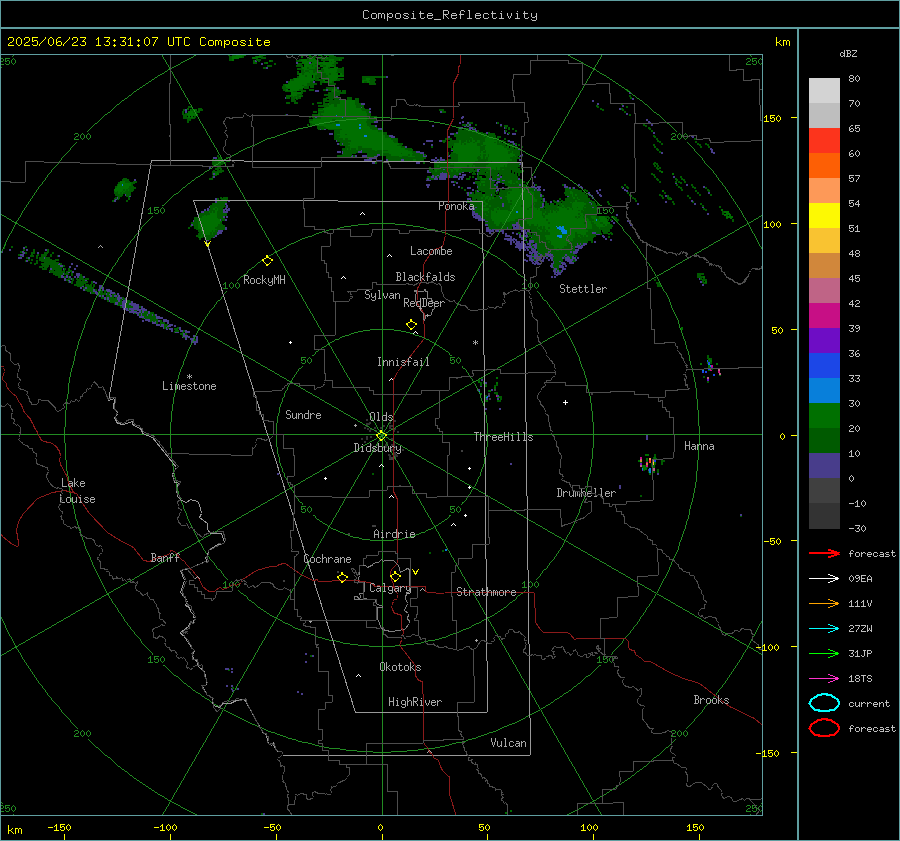Select the yellow 54 dBZ color swatch
The width and height of the screenshot is (900, 841).
pos(824,215)
